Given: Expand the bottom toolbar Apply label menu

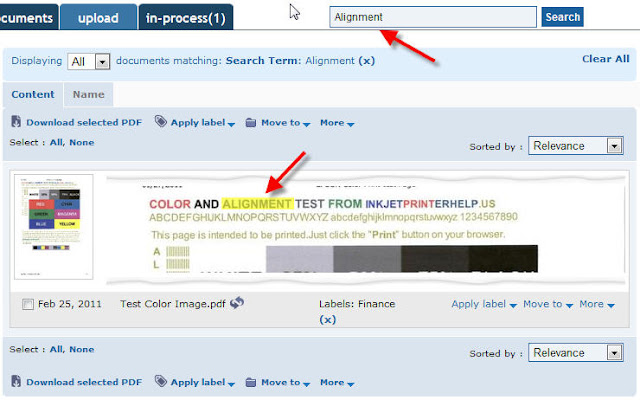Looking at the screenshot, I should [203, 382].
